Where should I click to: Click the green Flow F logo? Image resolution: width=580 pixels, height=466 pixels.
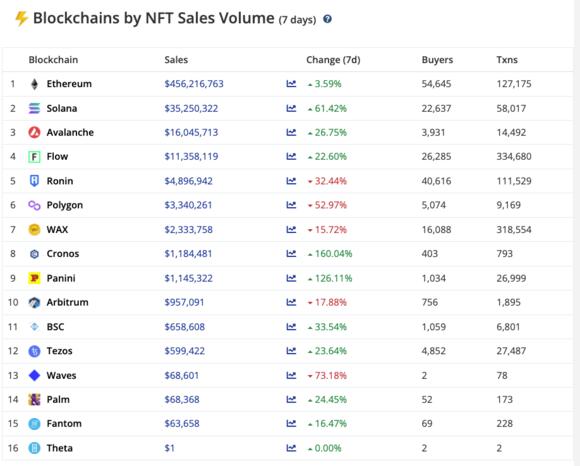[34, 157]
